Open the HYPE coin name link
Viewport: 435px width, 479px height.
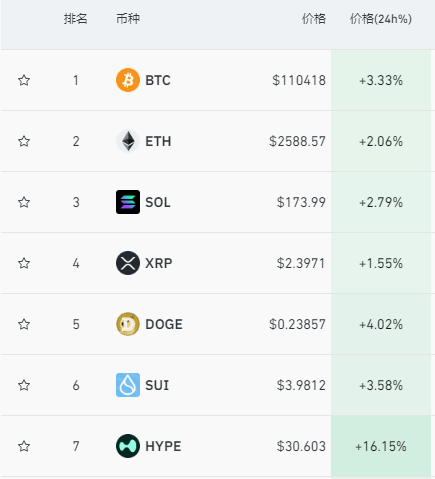click(x=163, y=446)
